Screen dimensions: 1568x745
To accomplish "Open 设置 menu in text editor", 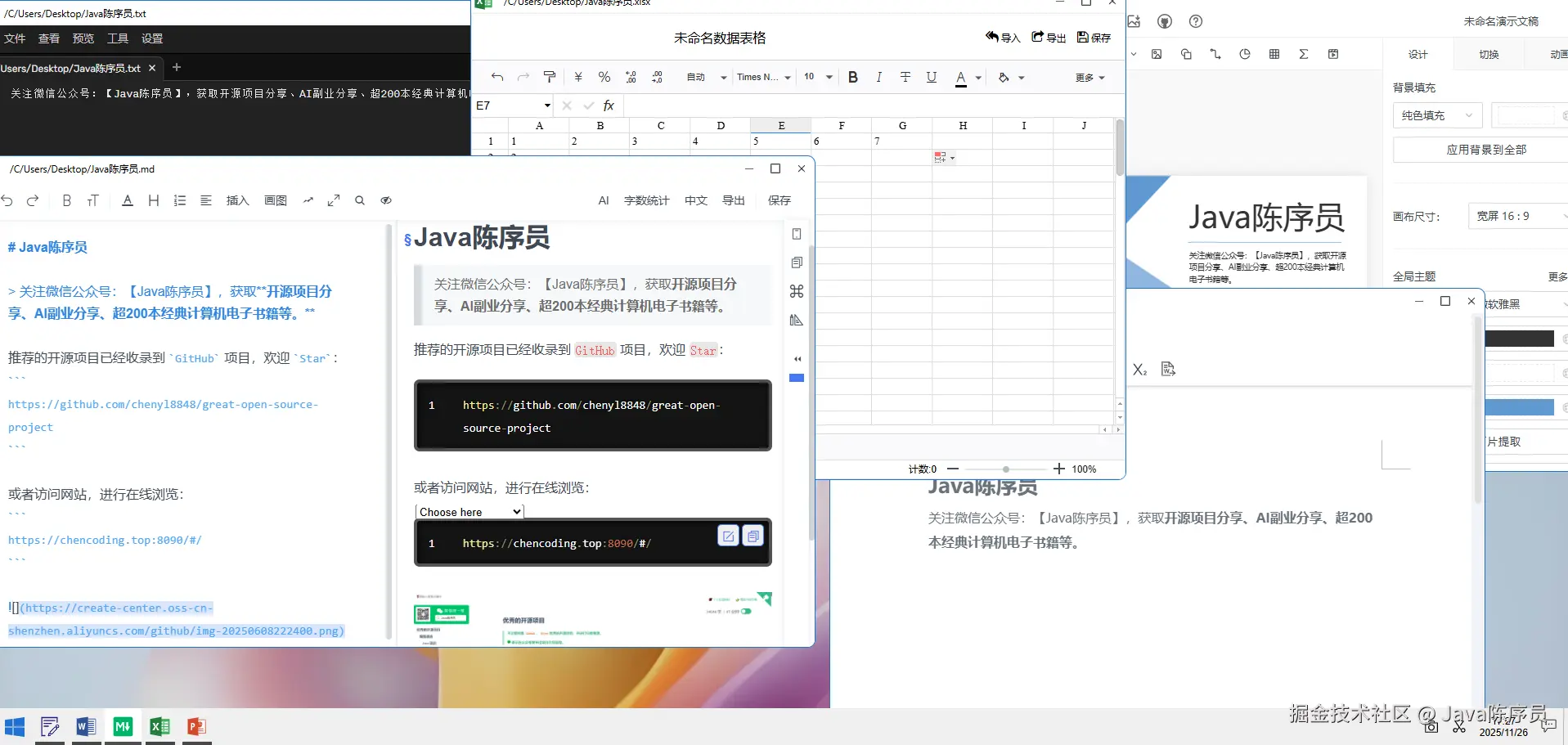I will coord(152,38).
